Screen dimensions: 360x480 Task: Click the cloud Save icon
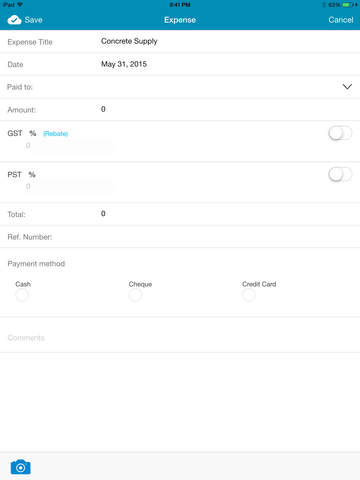coord(14,20)
